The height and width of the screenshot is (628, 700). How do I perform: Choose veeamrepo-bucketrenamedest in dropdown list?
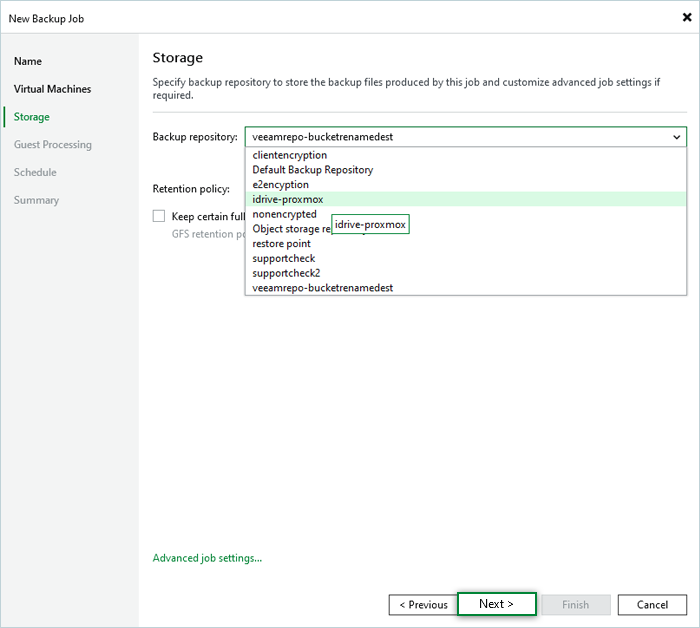323,288
